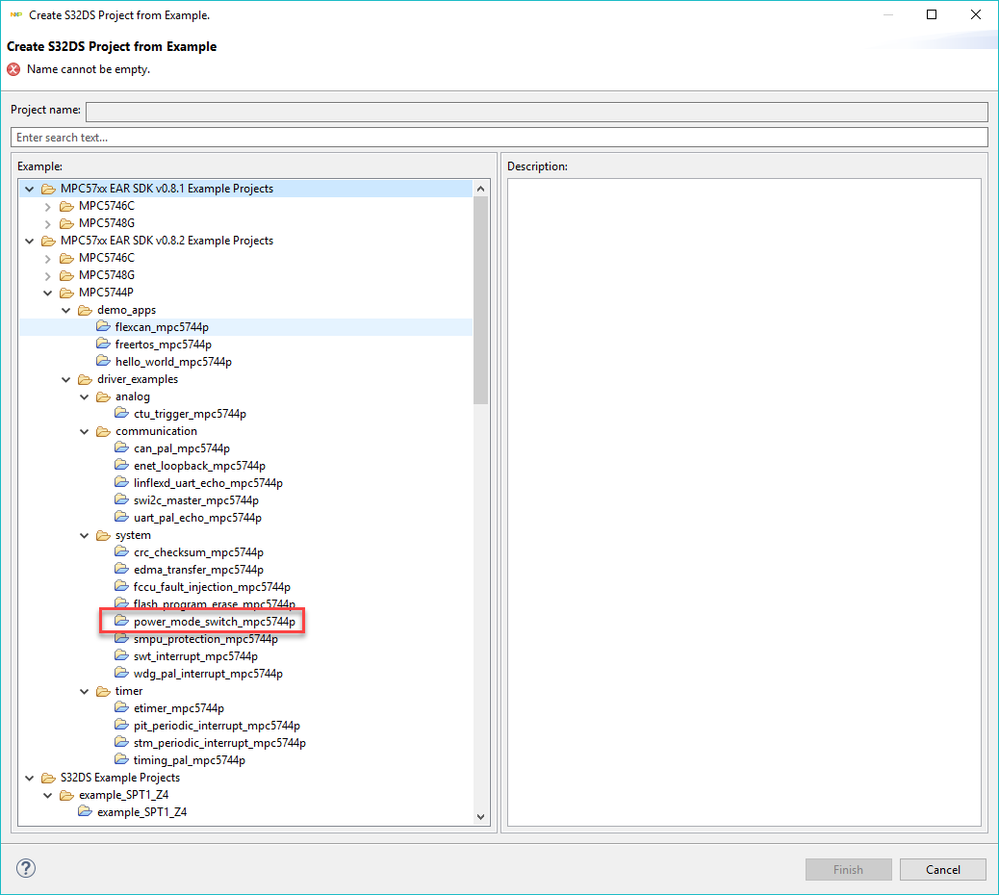Collapse the example_SPT1_Z4 parent folder
999x895 pixels.
pos(48,795)
